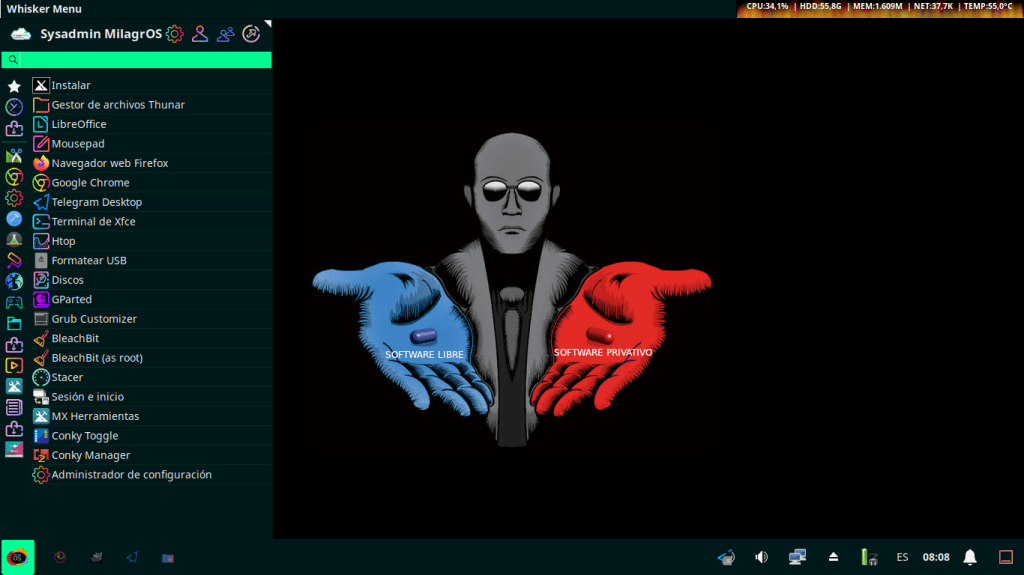Select Conky Toggle from the app list
The width and height of the screenshot is (1024, 575).
click(x=84, y=436)
